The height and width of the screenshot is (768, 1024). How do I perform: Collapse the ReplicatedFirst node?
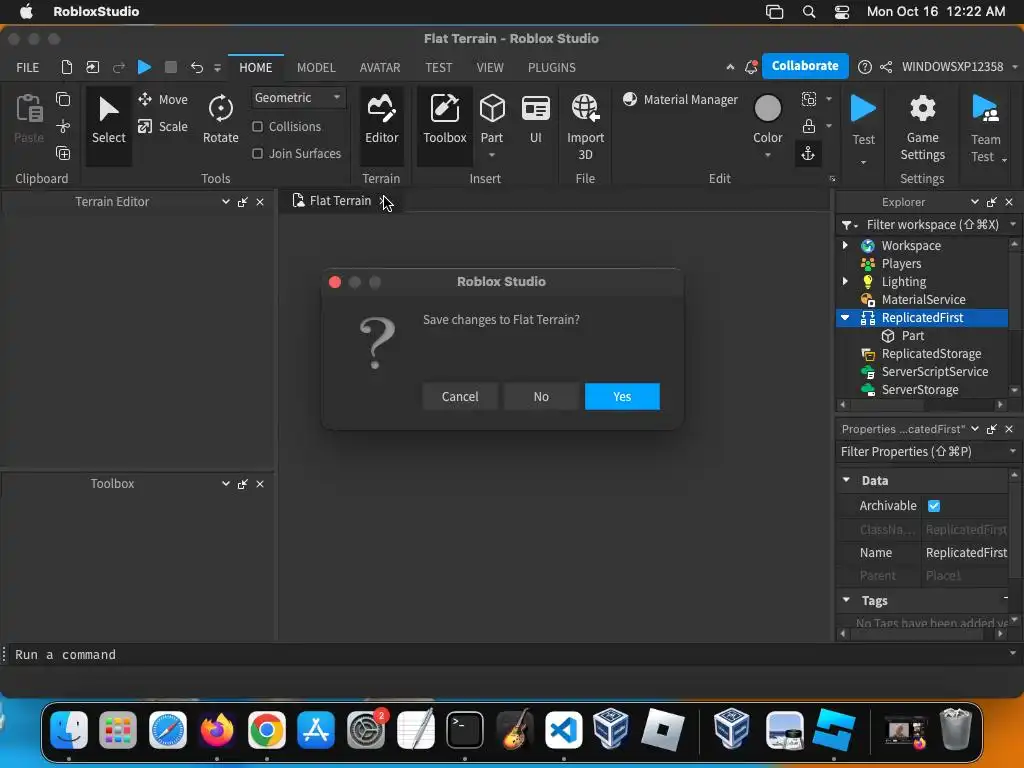click(x=845, y=317)
